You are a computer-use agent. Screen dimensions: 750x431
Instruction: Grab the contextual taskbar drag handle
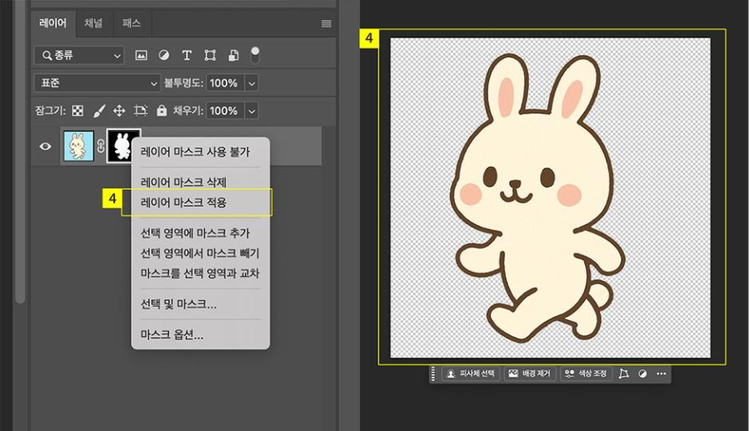point(433,374)
